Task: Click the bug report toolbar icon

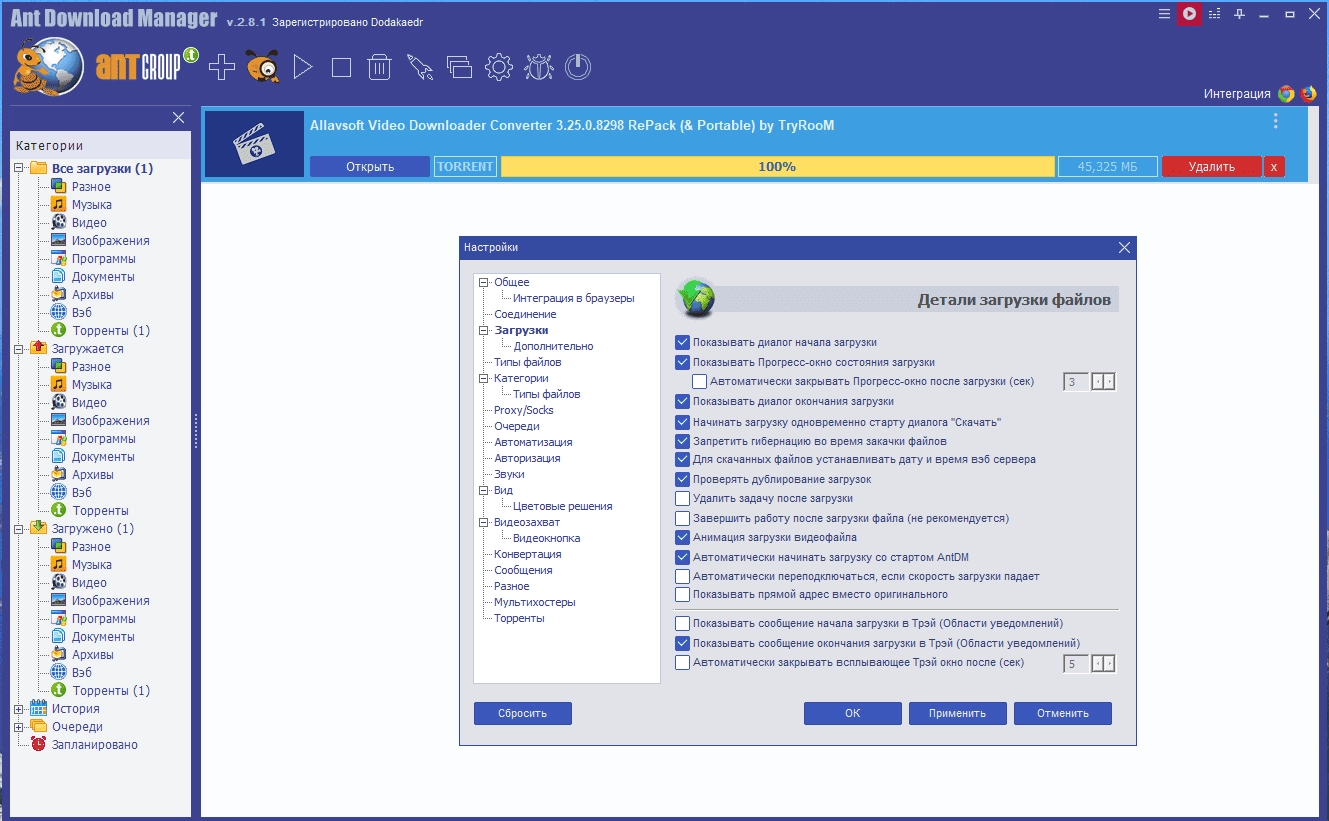Action: click(538, 67)
